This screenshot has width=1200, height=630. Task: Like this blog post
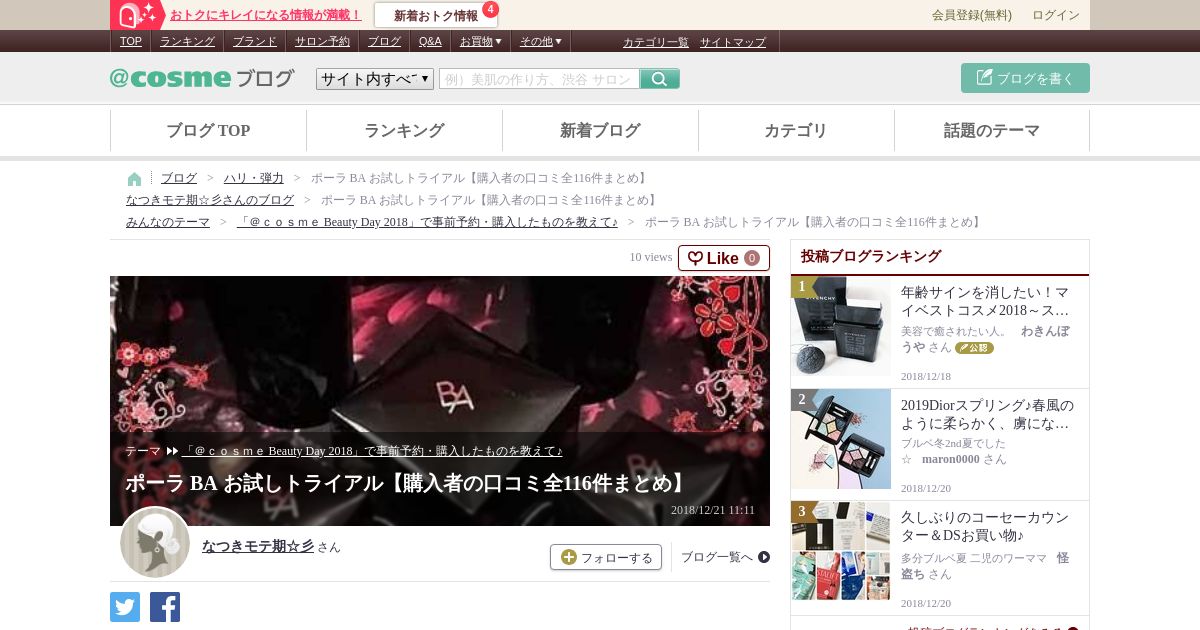[724, 258]
